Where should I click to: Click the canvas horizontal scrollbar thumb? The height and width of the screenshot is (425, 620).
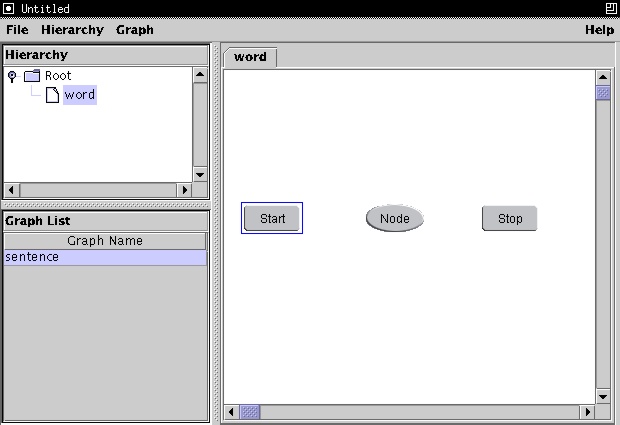coord(250,412)
